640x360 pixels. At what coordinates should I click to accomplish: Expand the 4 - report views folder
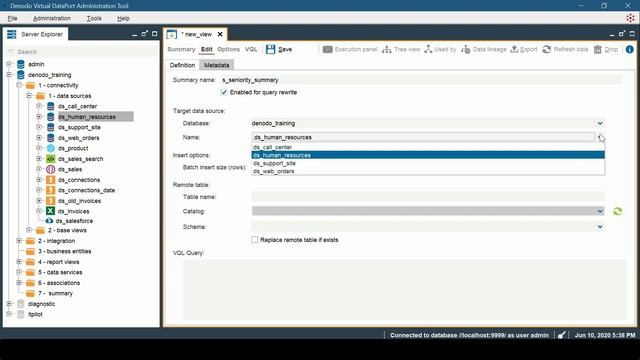(19, 262)
